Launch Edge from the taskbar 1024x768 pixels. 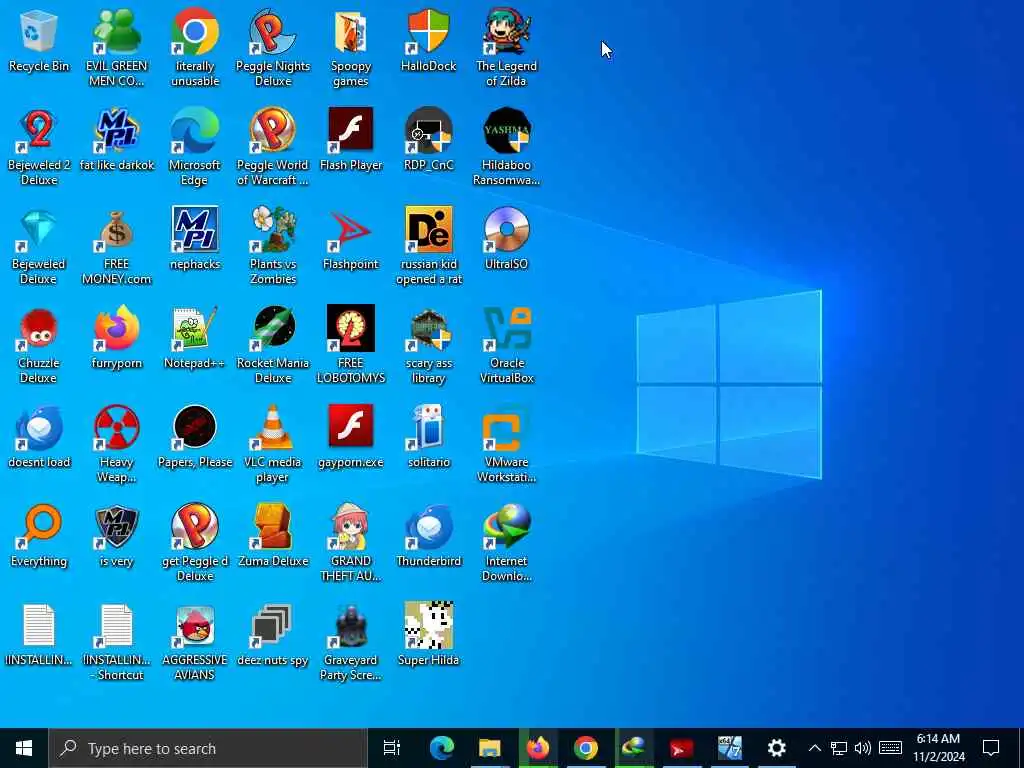click(441, 748)
